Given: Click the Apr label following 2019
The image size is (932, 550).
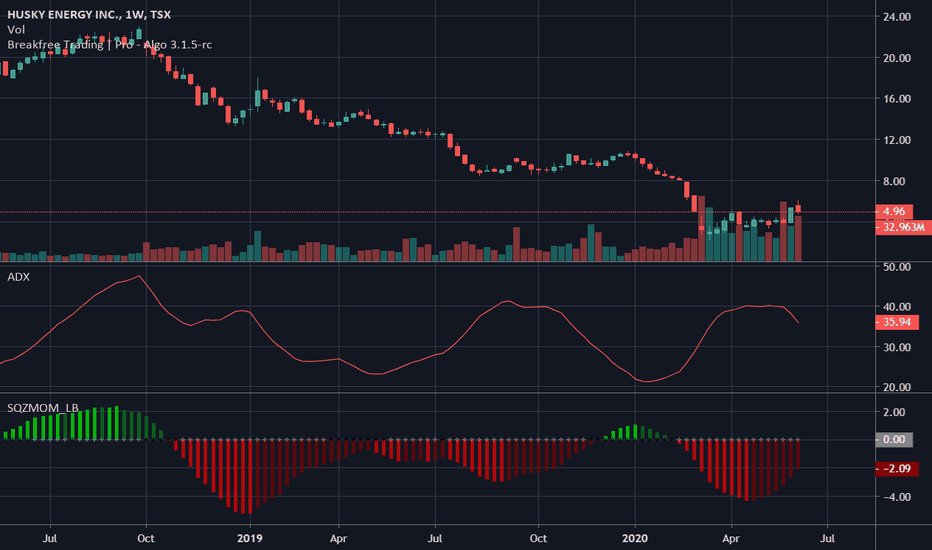Looking at the screenshot, I should tap(338, 538).
